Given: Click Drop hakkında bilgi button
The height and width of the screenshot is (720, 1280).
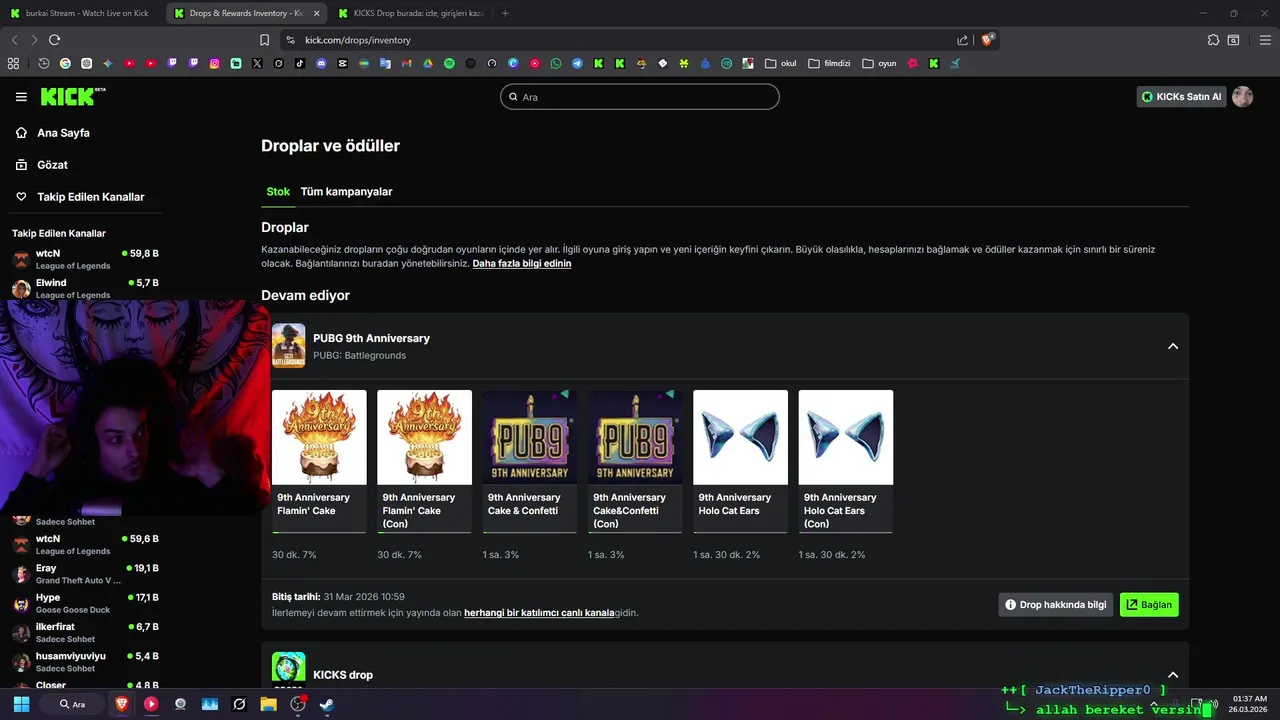Looking at the screenshot, I should pos(1056,605).
